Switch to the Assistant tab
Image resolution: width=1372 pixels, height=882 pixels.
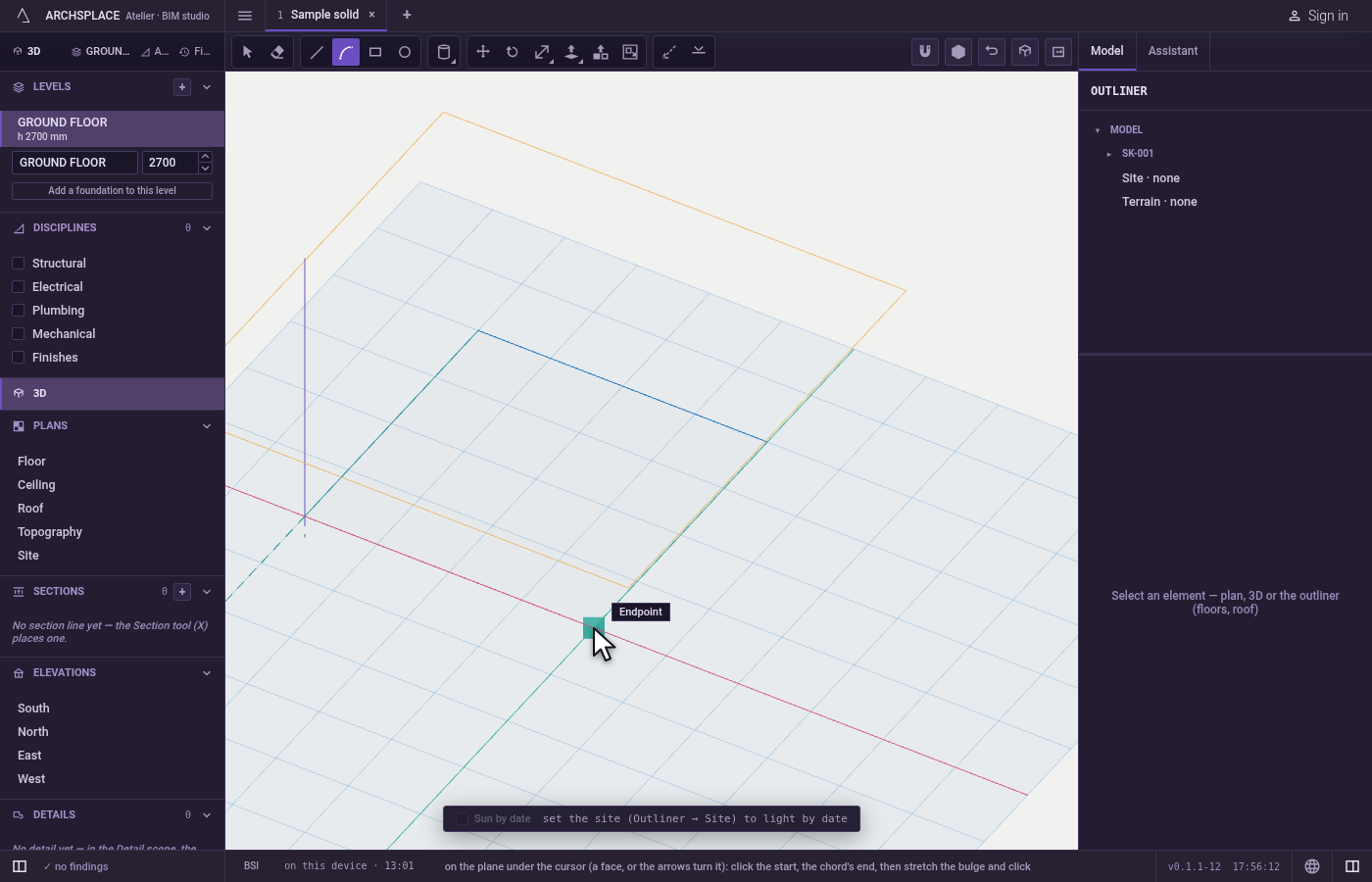coord(1173,51)
